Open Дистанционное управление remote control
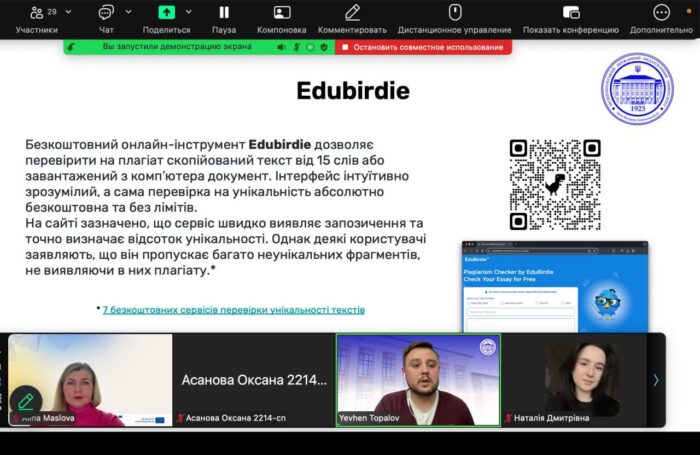 455,13
